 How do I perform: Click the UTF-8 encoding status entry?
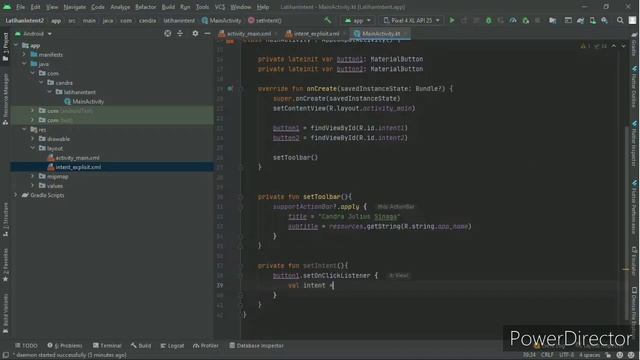click(566, 355)
